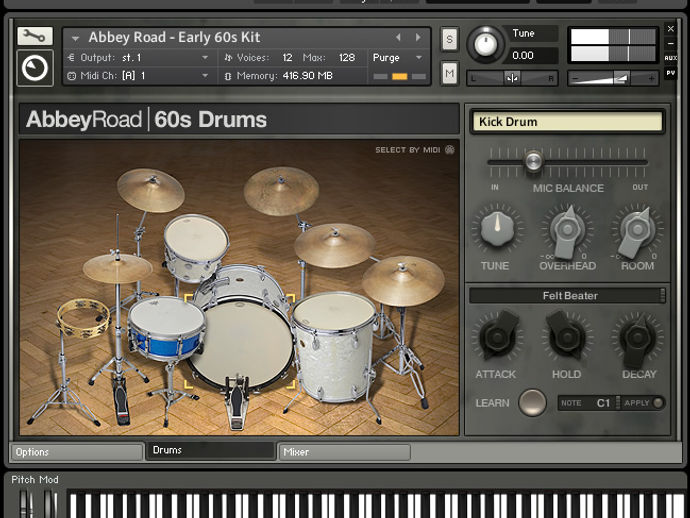This screenshot has width=690, height=518.
Task: Select the middle right cymbal above floor tom
Action: click(334, 245)
